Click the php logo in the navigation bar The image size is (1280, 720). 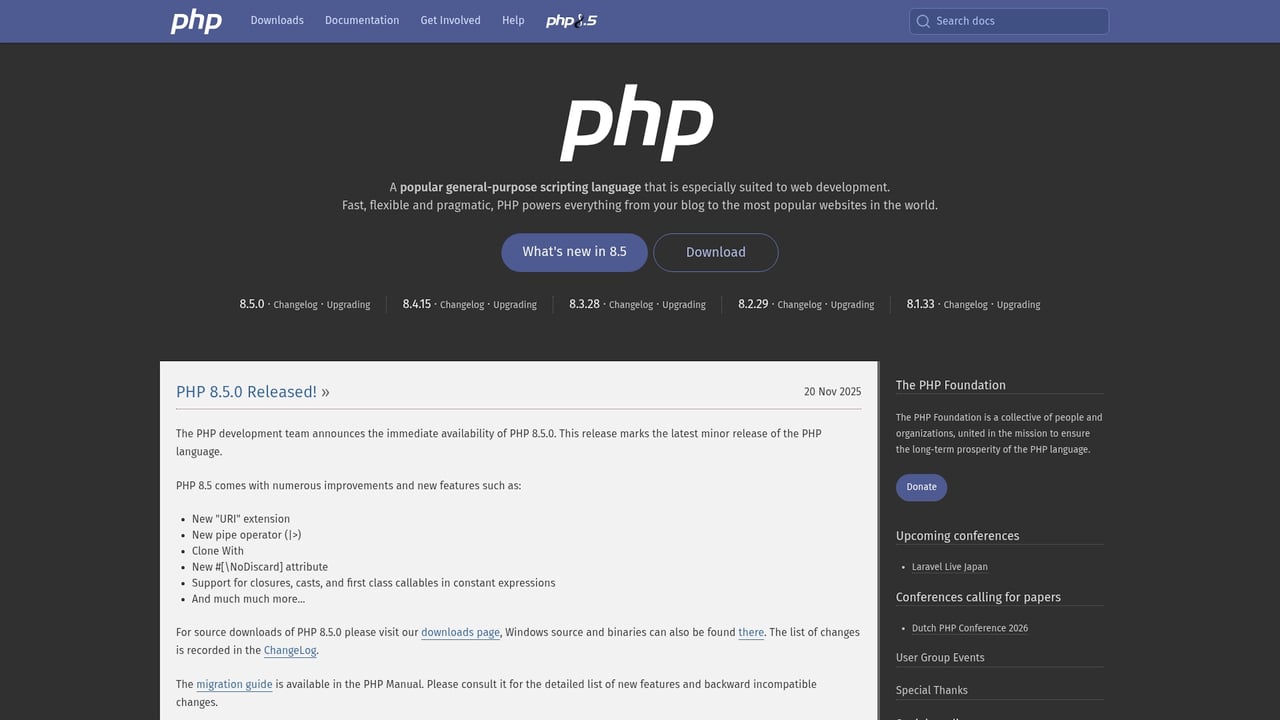point(196,21)
